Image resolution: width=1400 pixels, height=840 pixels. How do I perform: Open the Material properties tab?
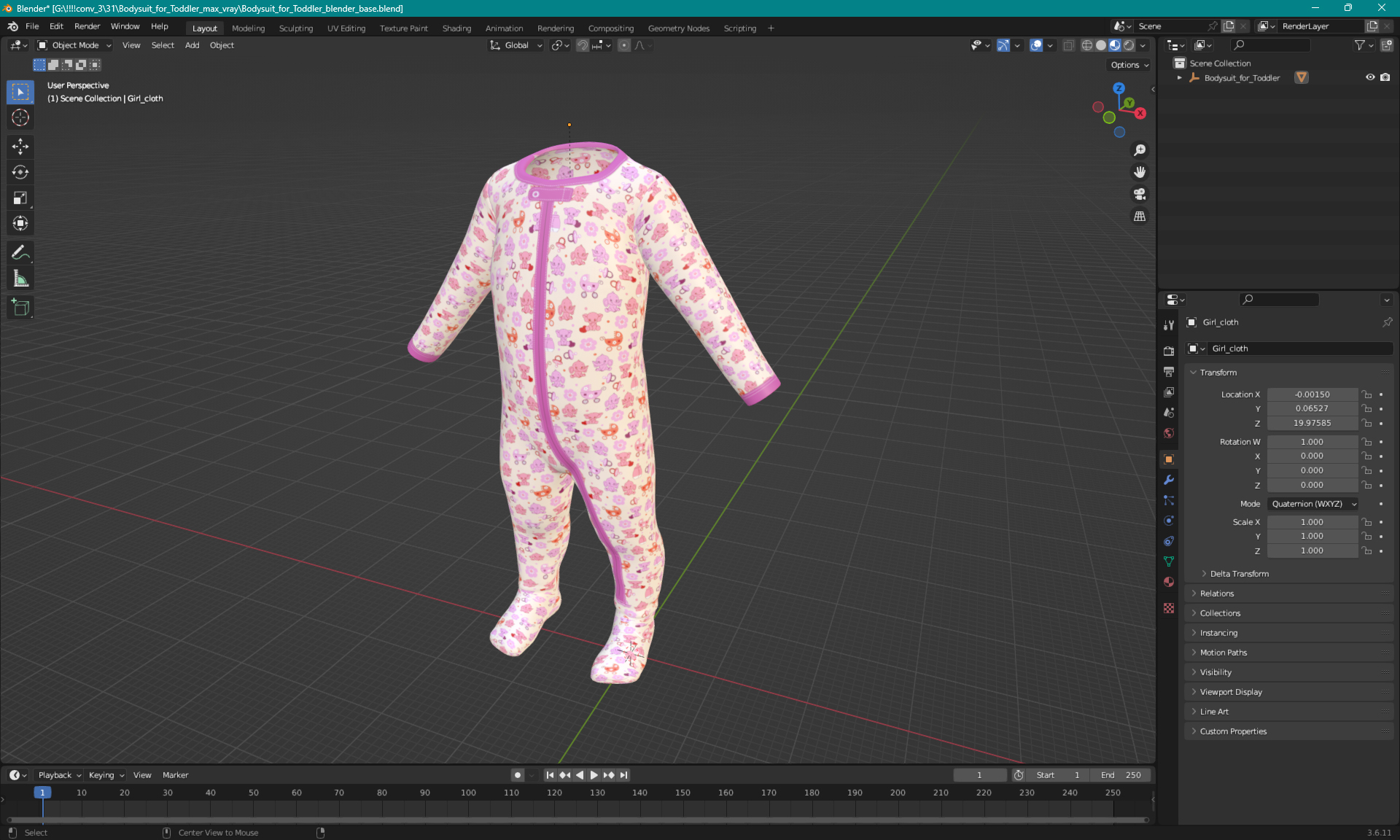[1169, 582]
